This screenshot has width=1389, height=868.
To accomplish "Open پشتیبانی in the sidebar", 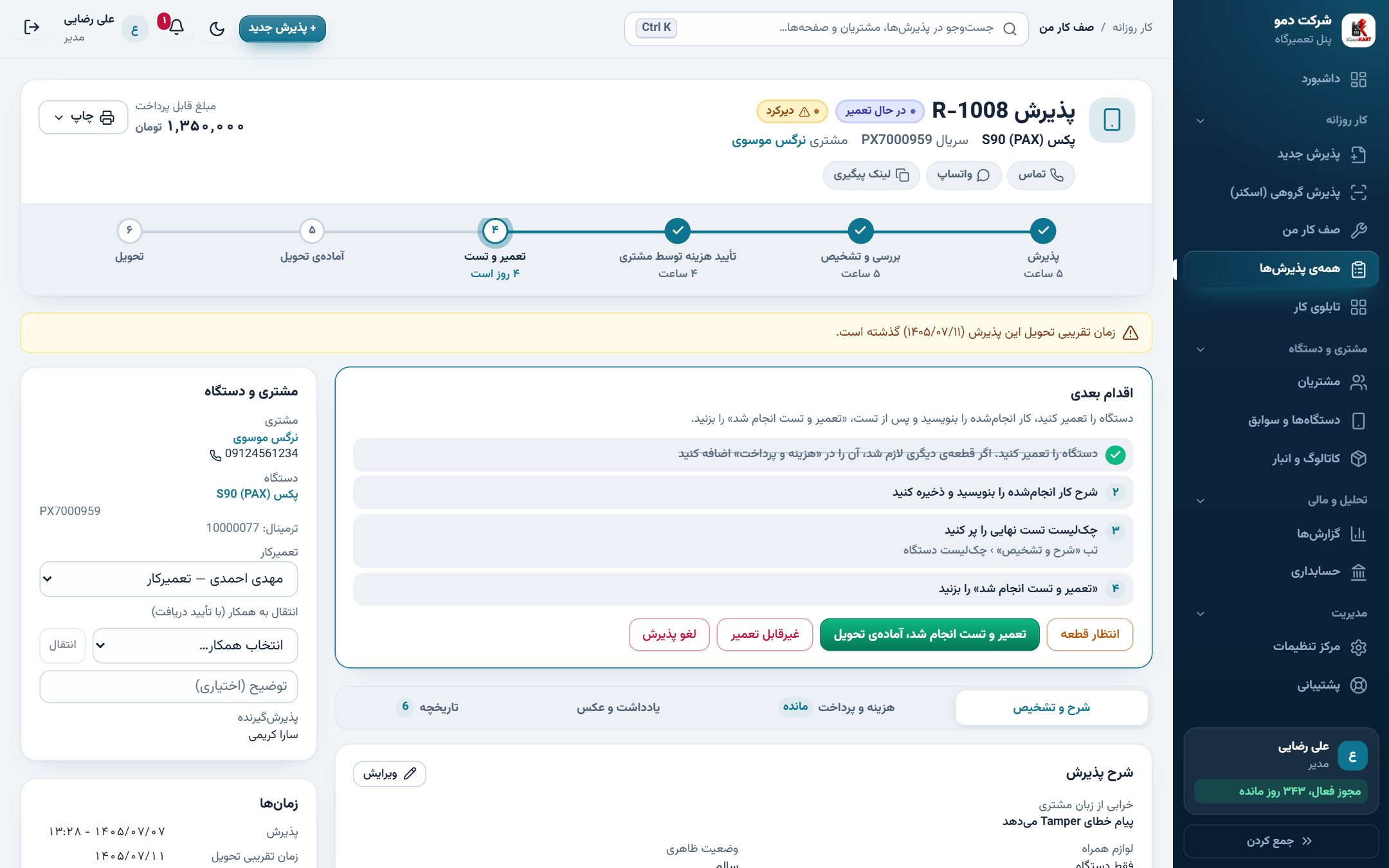I will [1281, 685].
